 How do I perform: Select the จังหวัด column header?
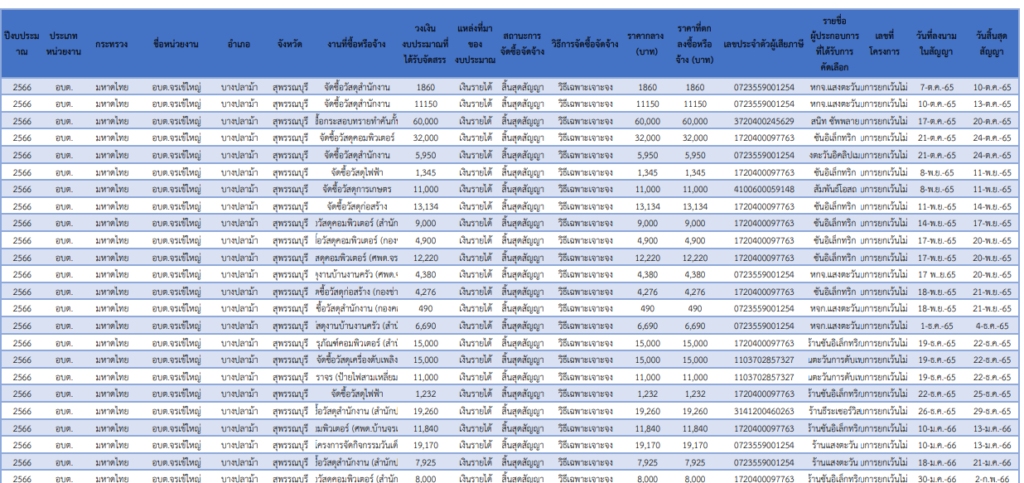click(289, 44)
